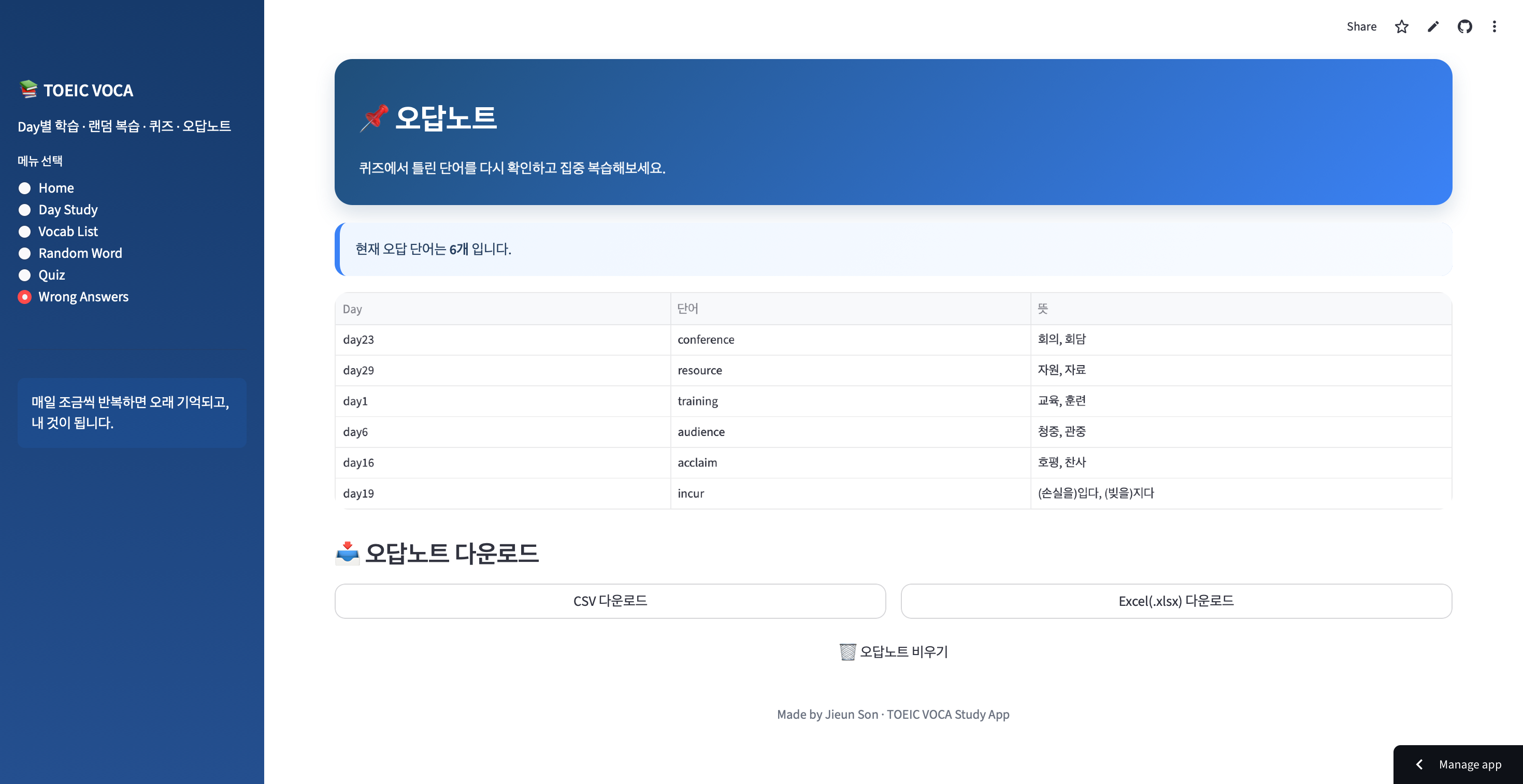Click the pencil edit icon
Screen dimensions: 1523x784
(x=1433, y=26)
